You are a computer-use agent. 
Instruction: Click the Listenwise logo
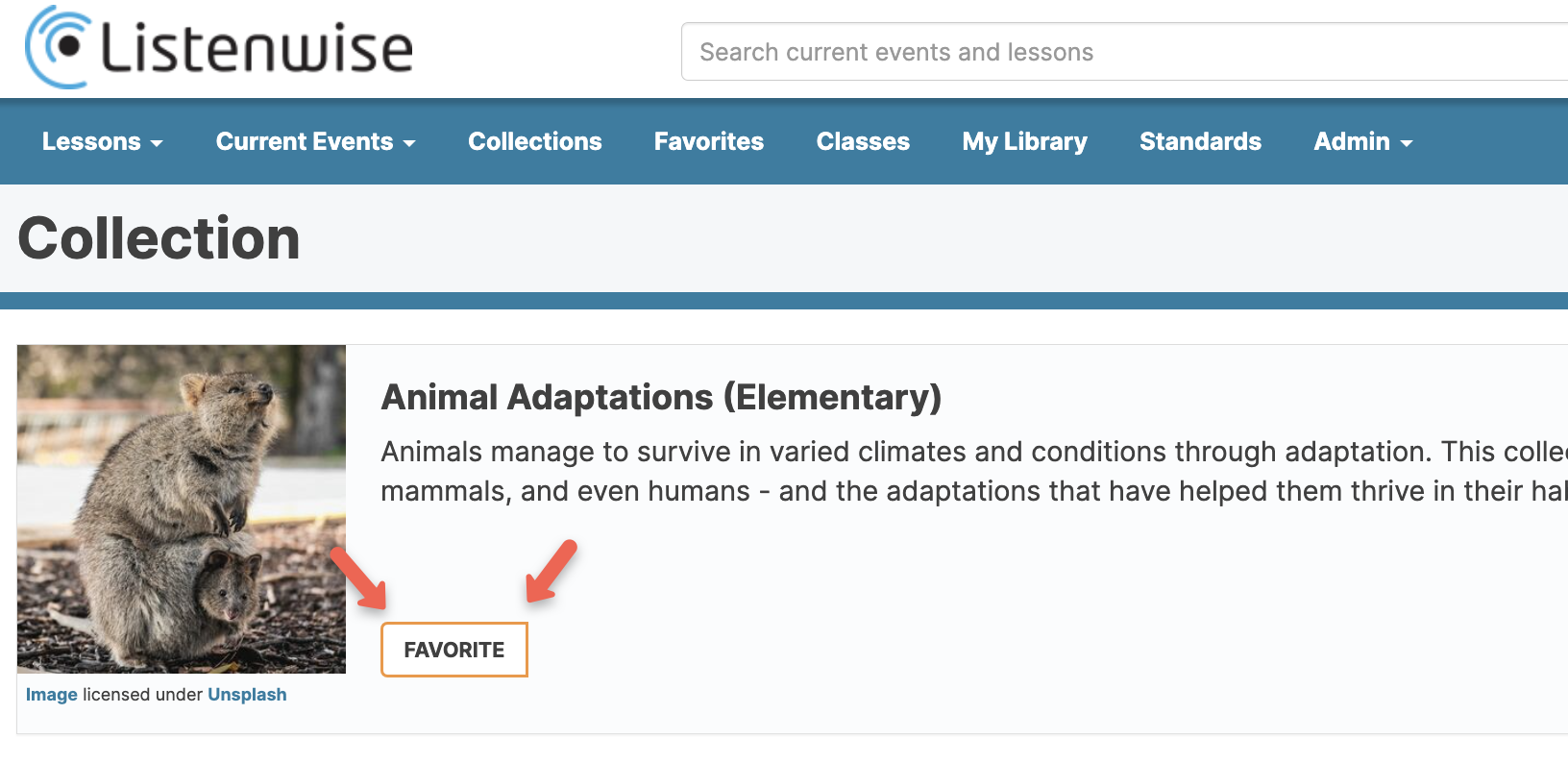[x=219, y=47]
